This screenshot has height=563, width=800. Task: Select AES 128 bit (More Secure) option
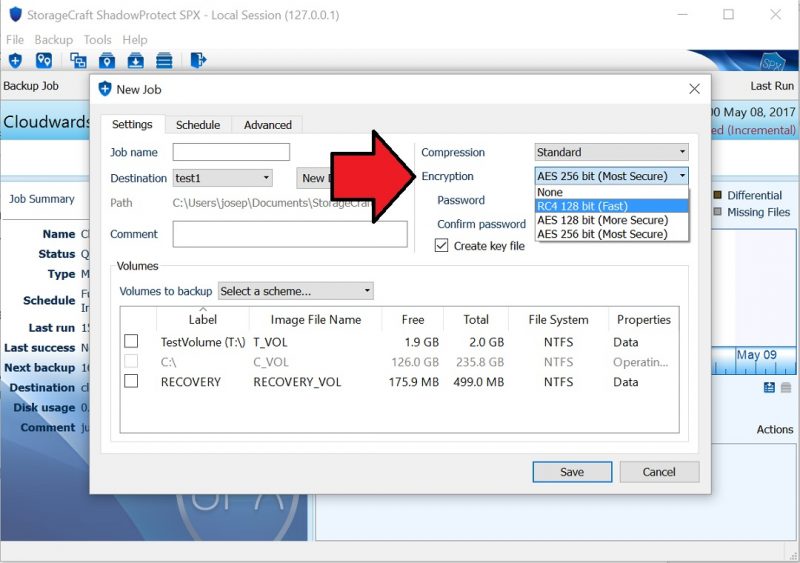612,220
